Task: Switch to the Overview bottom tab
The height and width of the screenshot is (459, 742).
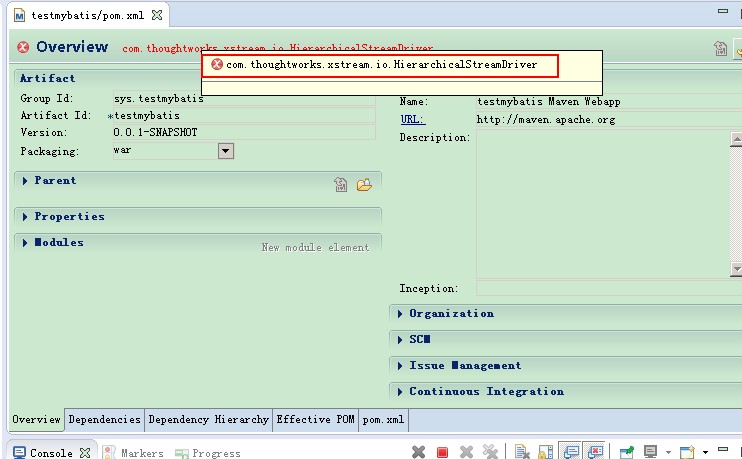Action: 36,420
